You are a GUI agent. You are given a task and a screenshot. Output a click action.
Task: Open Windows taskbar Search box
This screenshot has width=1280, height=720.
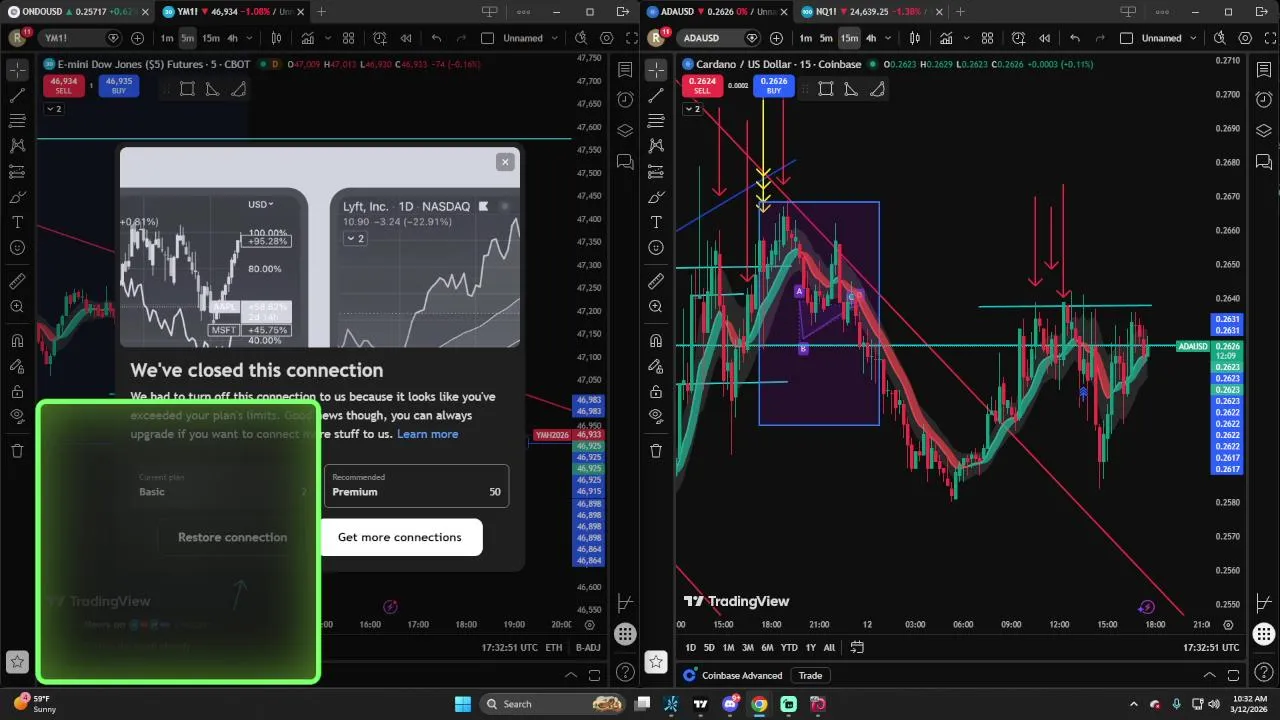point(553,704)
